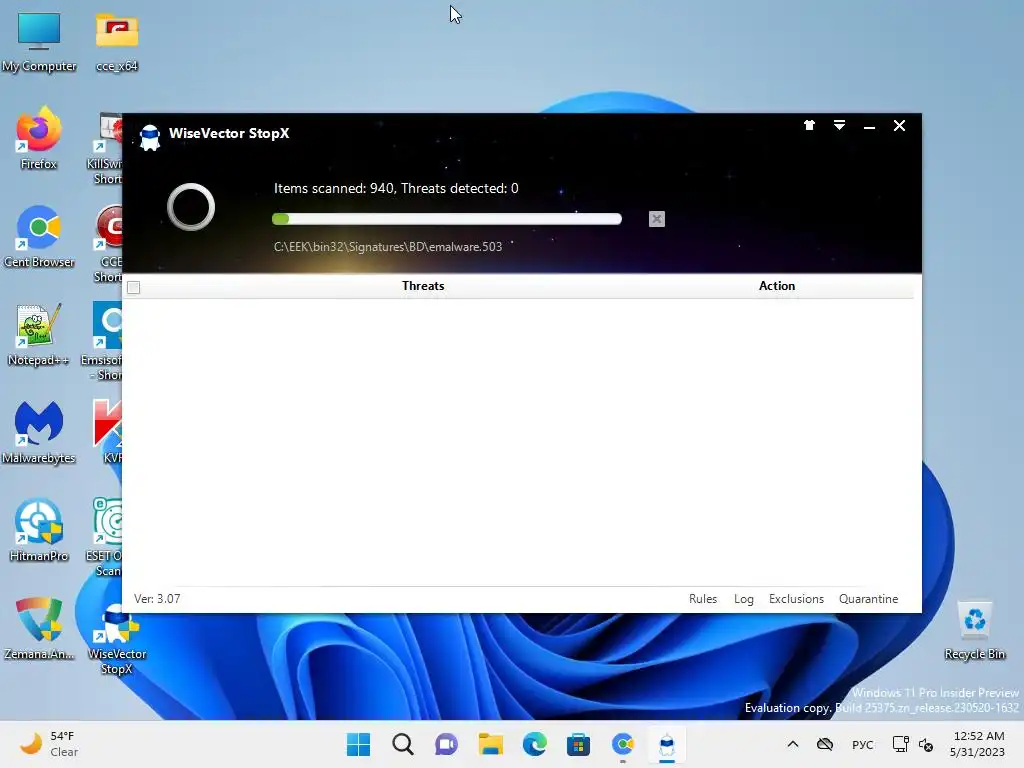Switch to Cent Browser in taskbar

[622, 744]
